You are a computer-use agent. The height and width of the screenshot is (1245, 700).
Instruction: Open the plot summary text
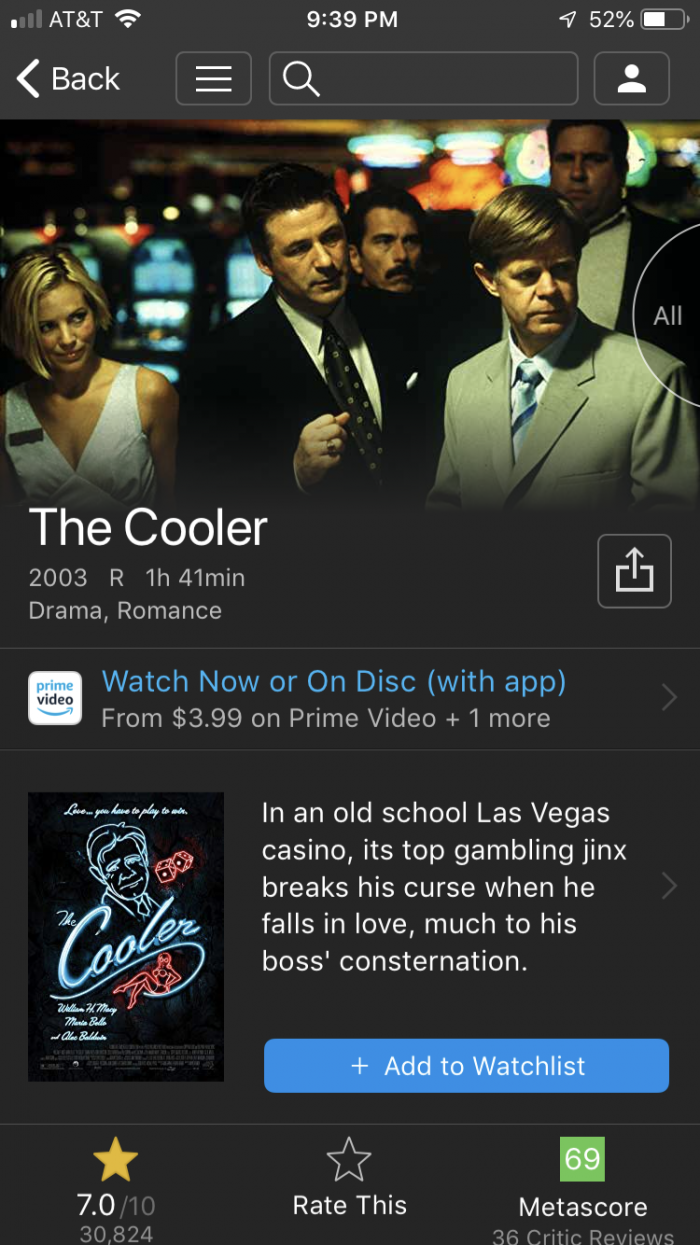click(x=444, y=887)
